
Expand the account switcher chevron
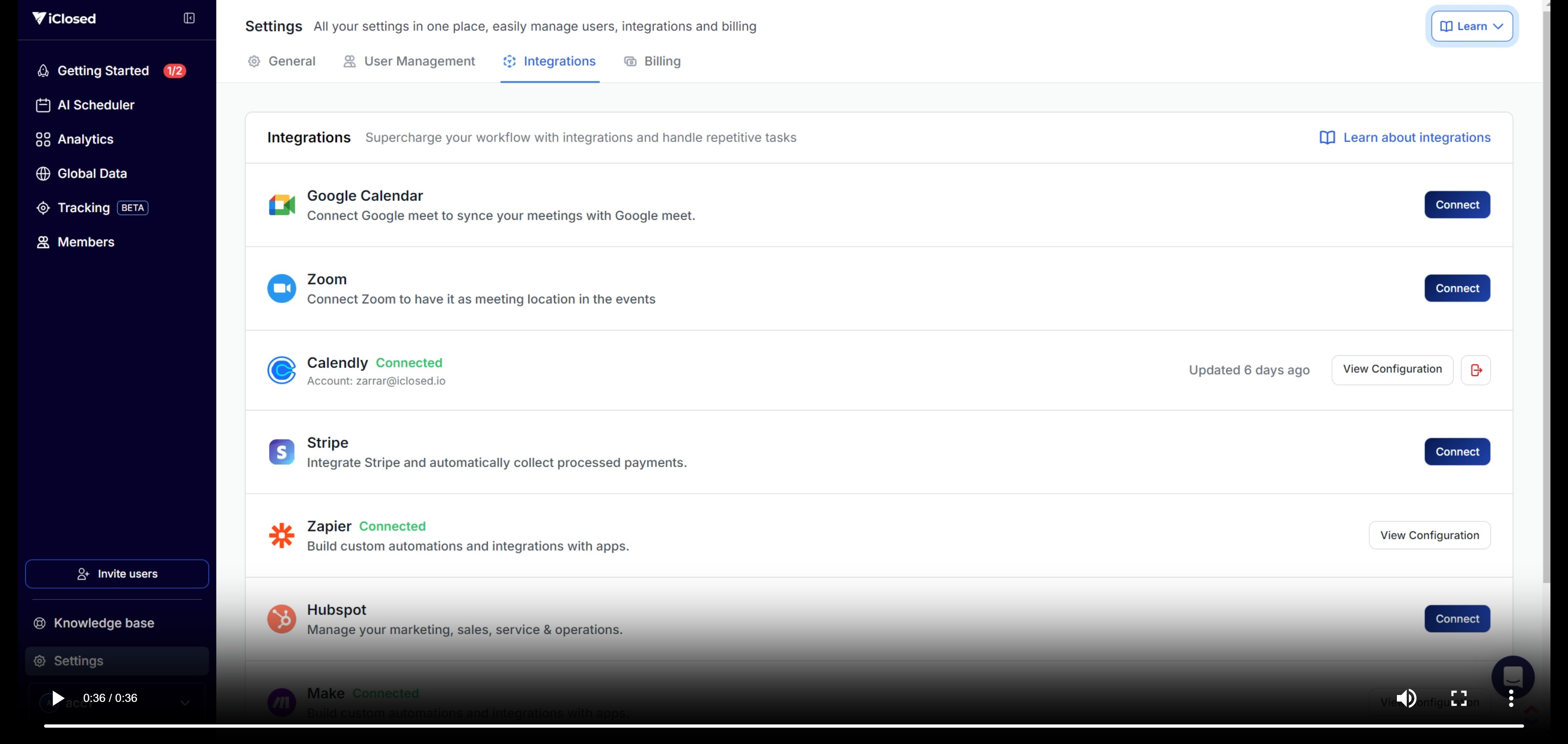[x=185, y=703]
